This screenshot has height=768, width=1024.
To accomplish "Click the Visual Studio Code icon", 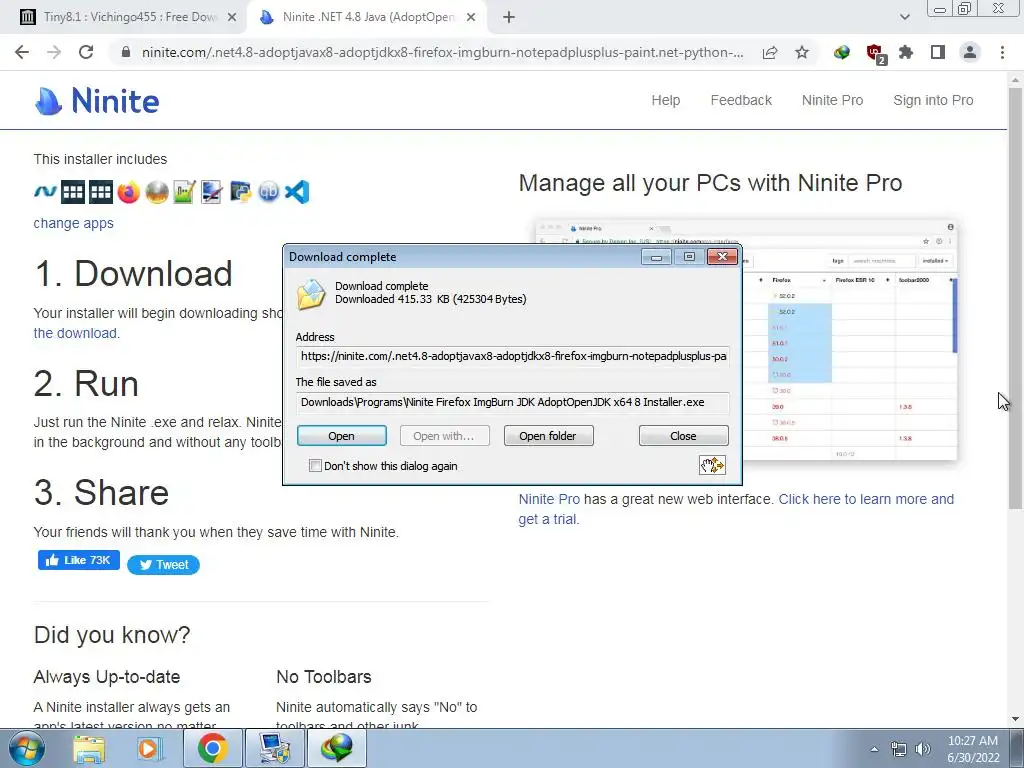I will 296,192.
